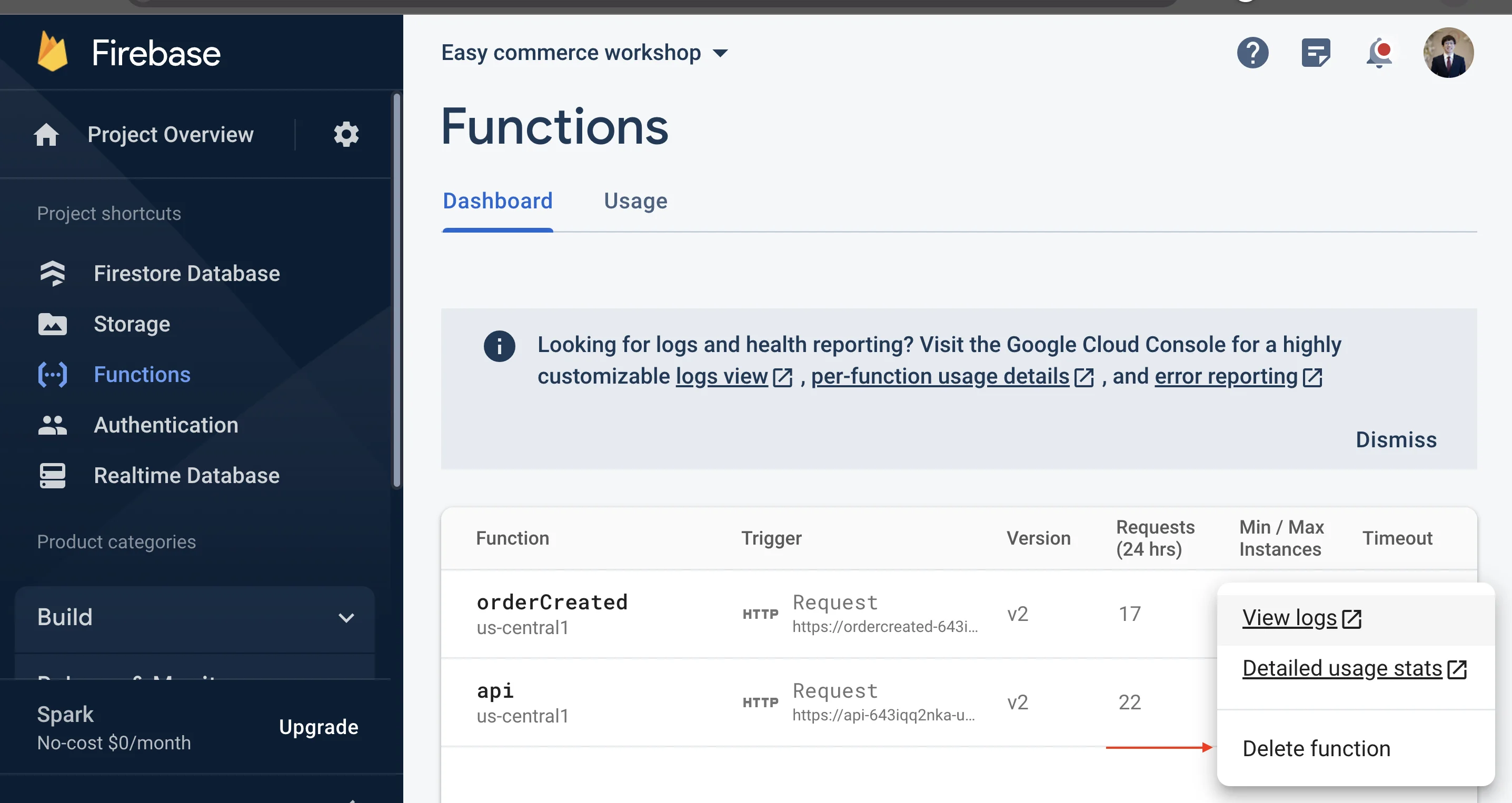Click the Firebase wordmark
Image resolution: width=1512 pixels, height=803 pixels.
pyautogui.click(x=156, y=53)
